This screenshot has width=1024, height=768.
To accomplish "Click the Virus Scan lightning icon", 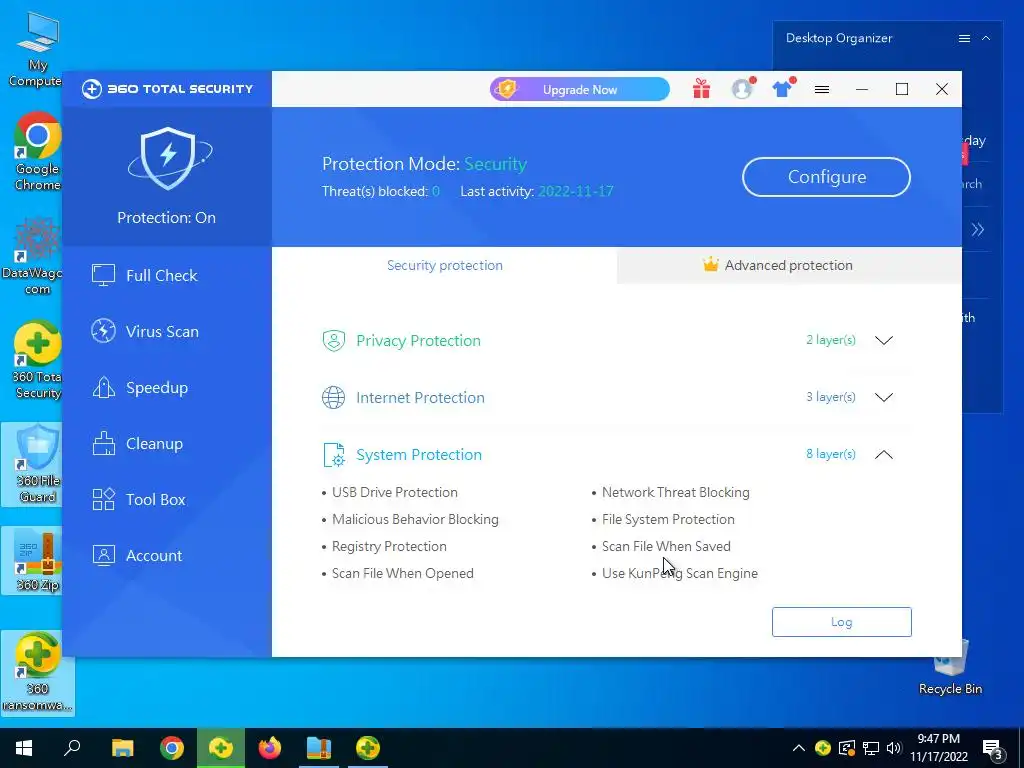I will pyautogui.click(x=103, y=331).
